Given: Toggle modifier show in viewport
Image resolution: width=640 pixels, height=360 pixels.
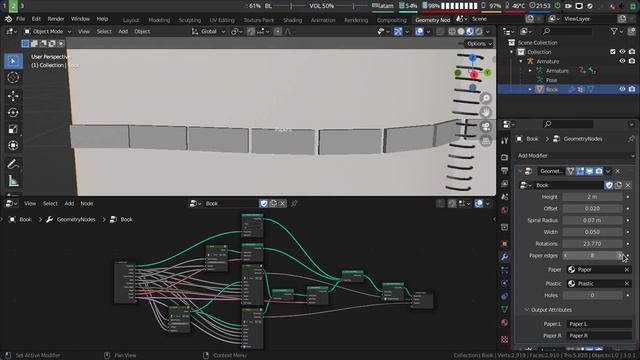Looking at the screenshot, I should click(x=589, y=171).
